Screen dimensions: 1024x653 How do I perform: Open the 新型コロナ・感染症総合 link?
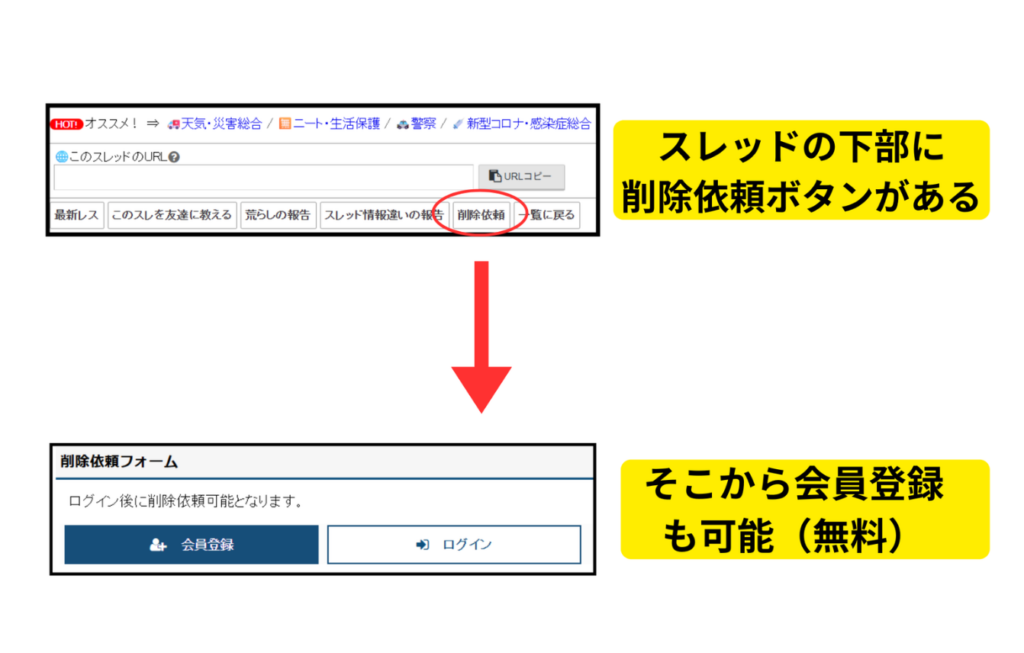pyautogui.click(x=528, y=123)
